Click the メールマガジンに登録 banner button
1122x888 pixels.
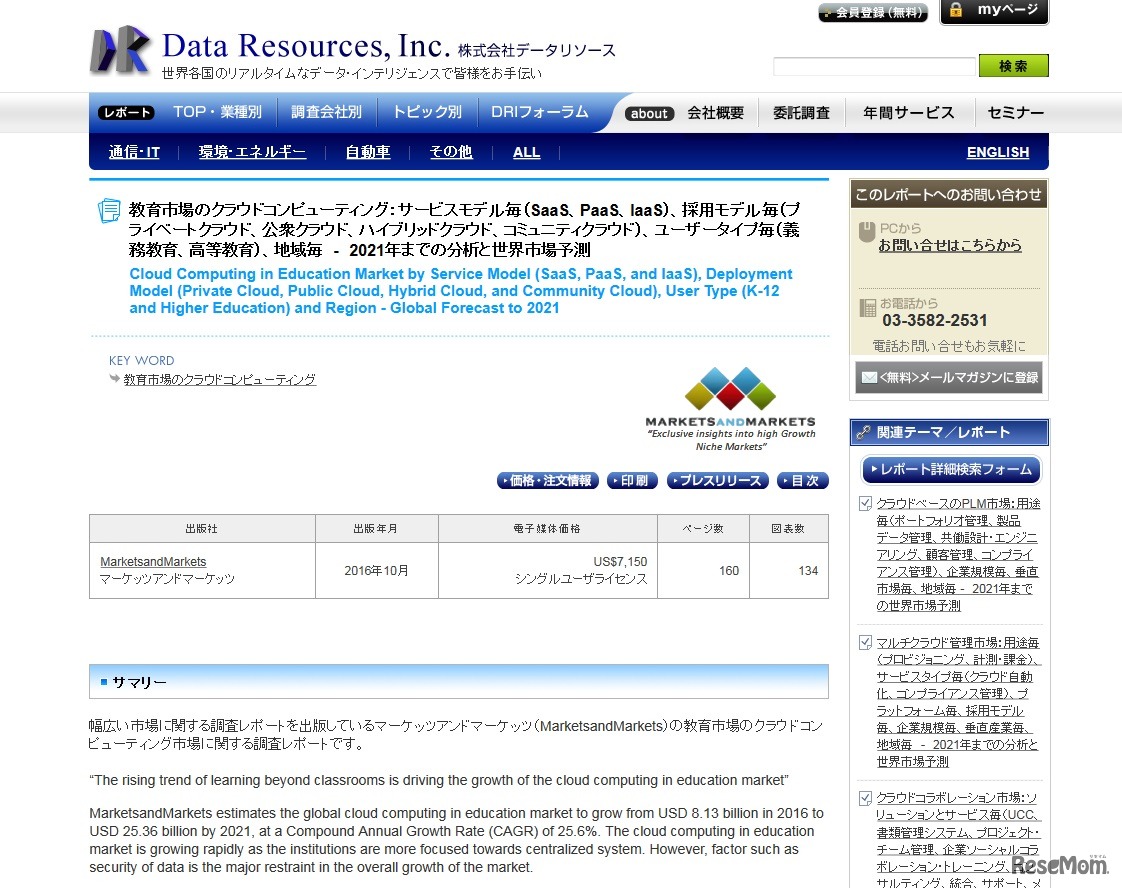click(949, 378)
